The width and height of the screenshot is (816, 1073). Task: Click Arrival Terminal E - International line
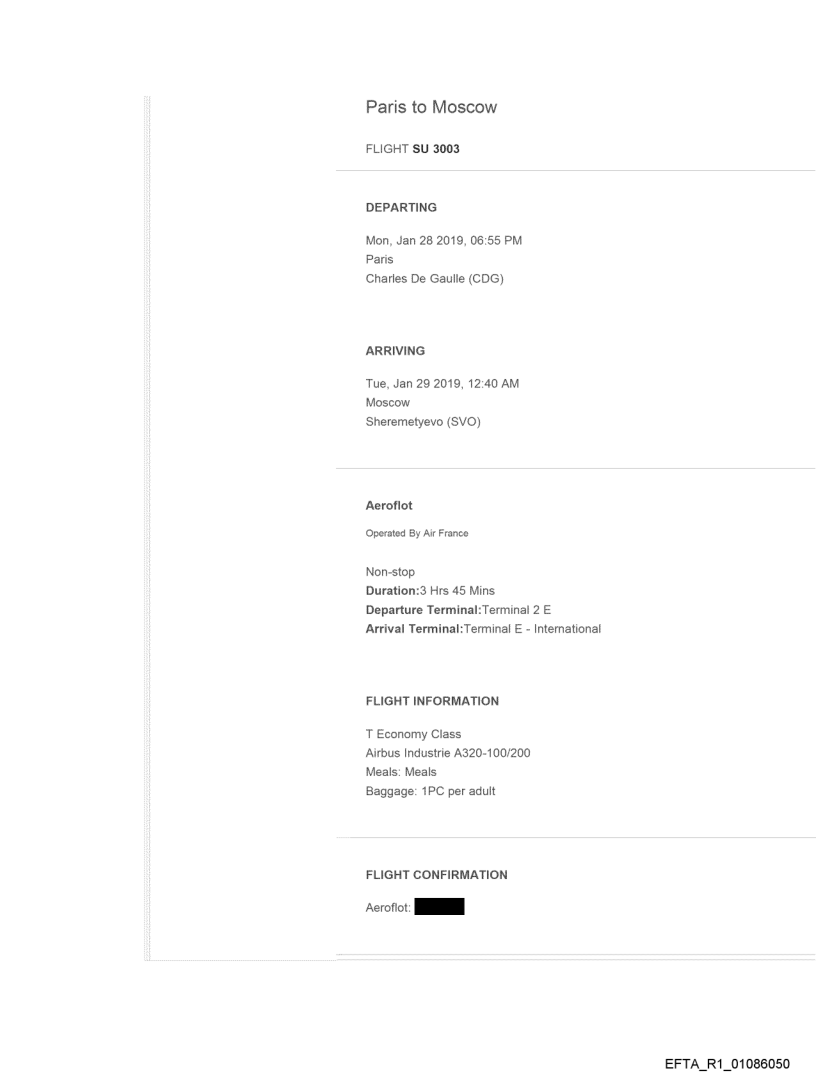pyautogui.click(x=483, y=628)
